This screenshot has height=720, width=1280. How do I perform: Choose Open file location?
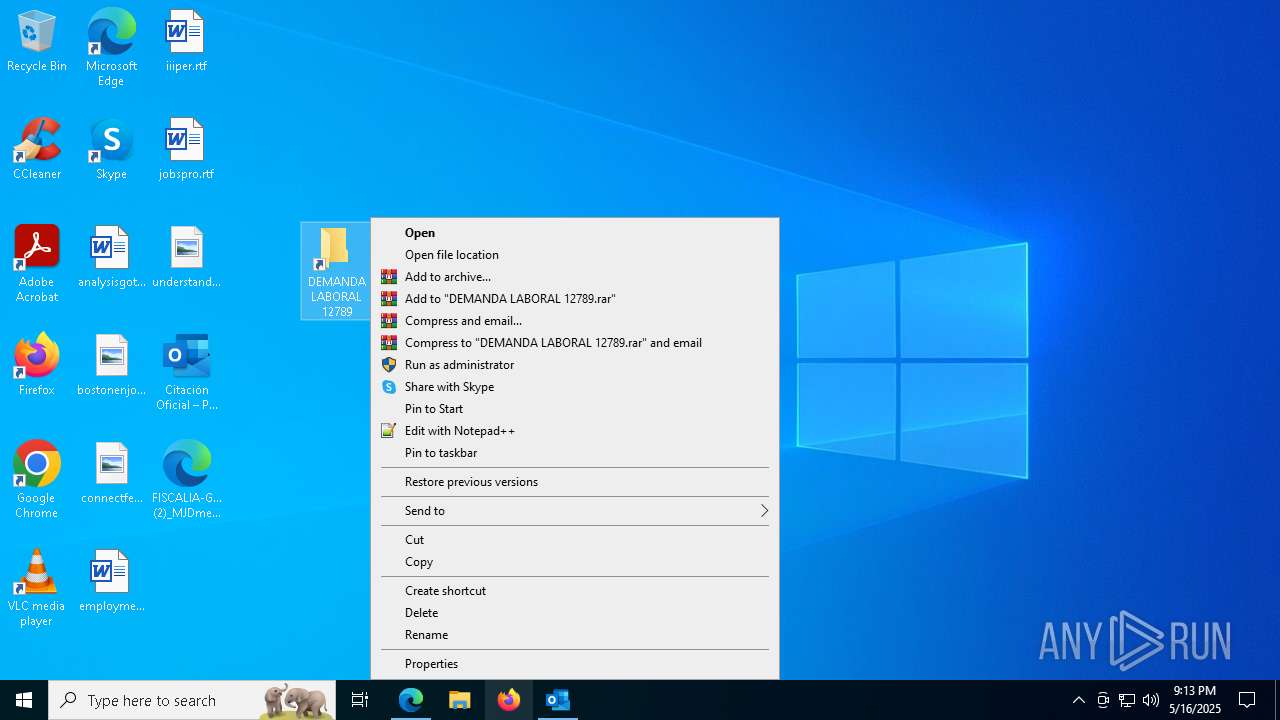click(x=575, y=255)
